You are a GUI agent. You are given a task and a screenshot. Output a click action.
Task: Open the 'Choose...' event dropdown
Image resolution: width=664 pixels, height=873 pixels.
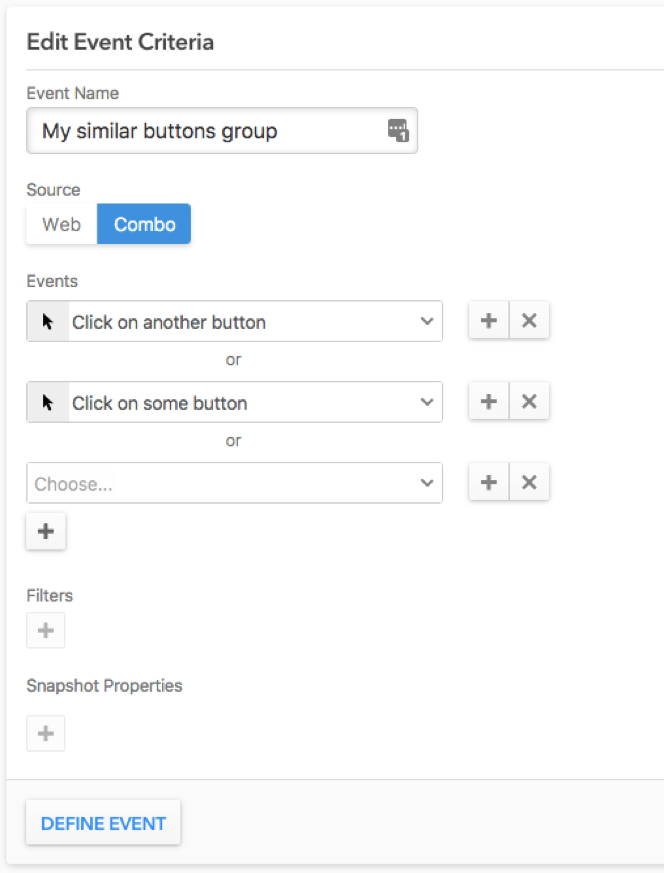tap(234, 483)
